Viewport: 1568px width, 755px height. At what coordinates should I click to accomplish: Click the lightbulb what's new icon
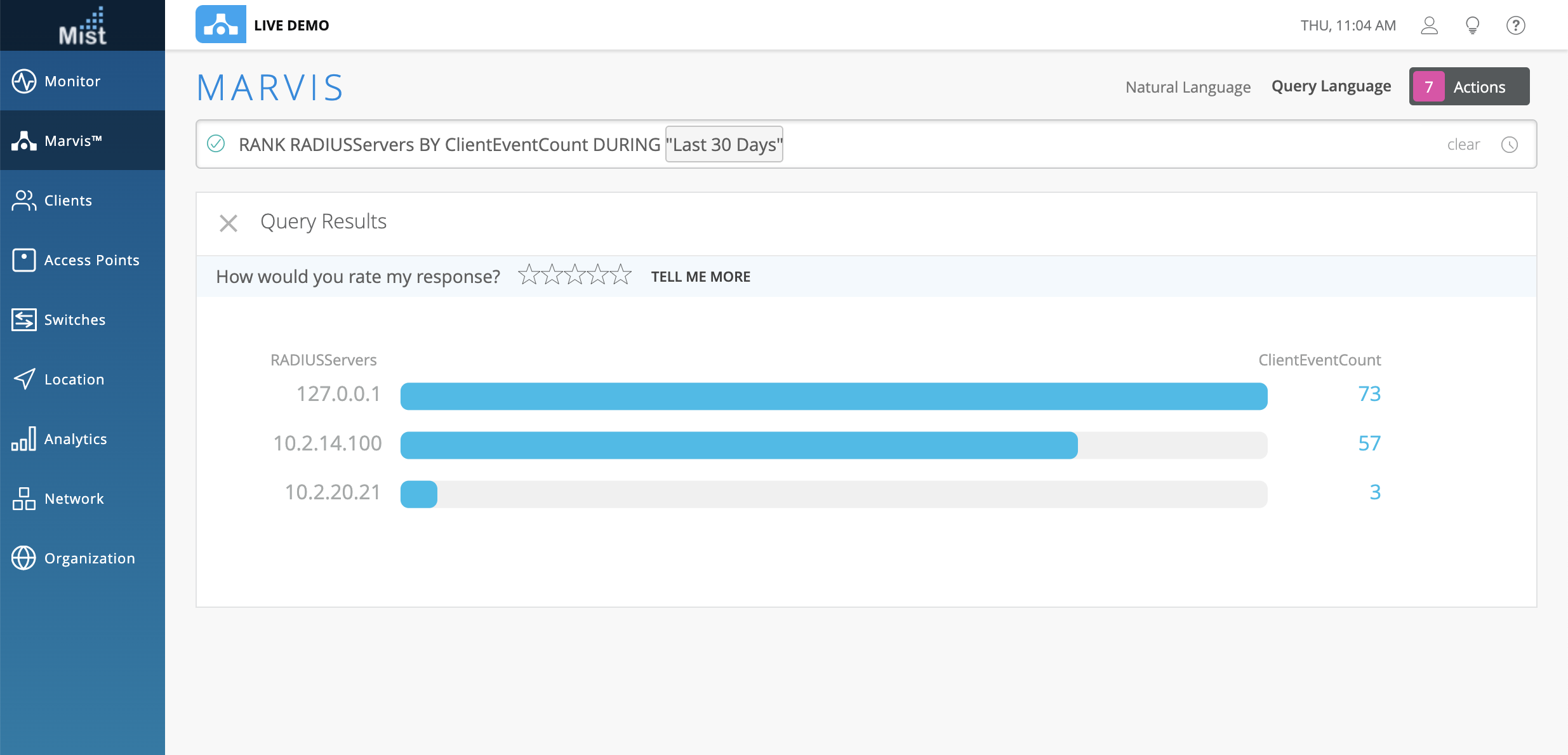click(x=1472, y=25)
